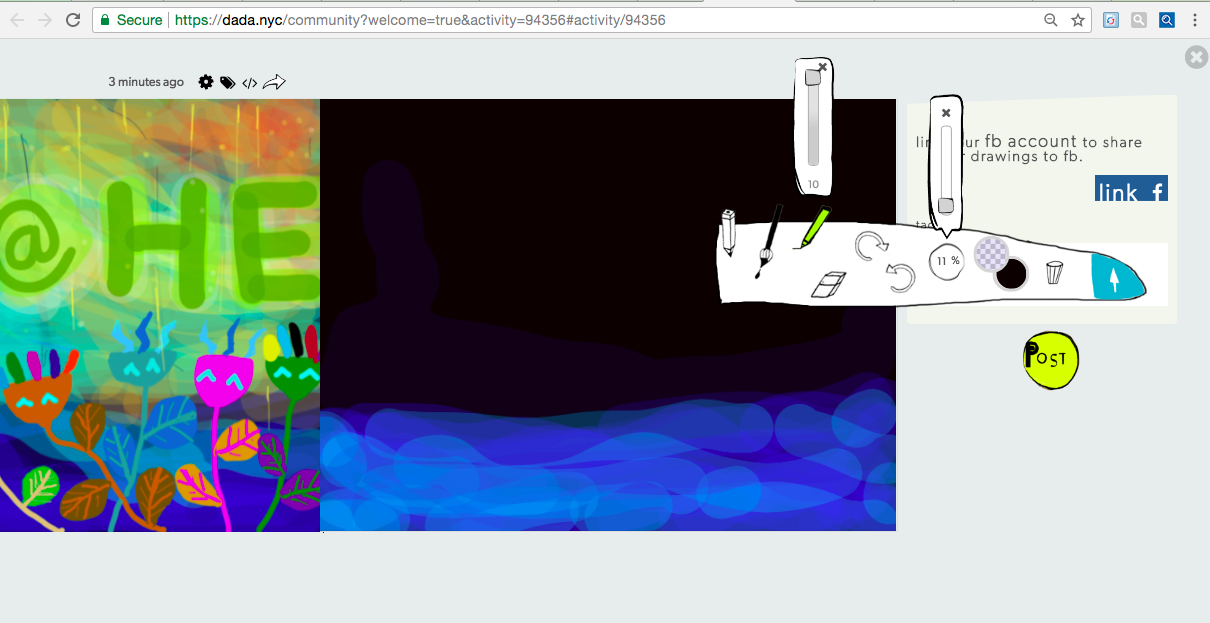Click the brush size value 10
This screenshot has width=1210, height=623.
click(813, 184)
